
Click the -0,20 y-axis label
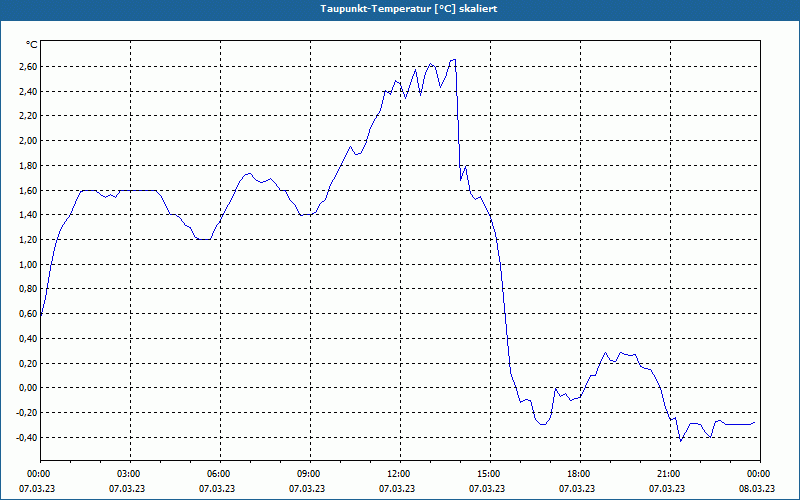[x=27, y=413]
